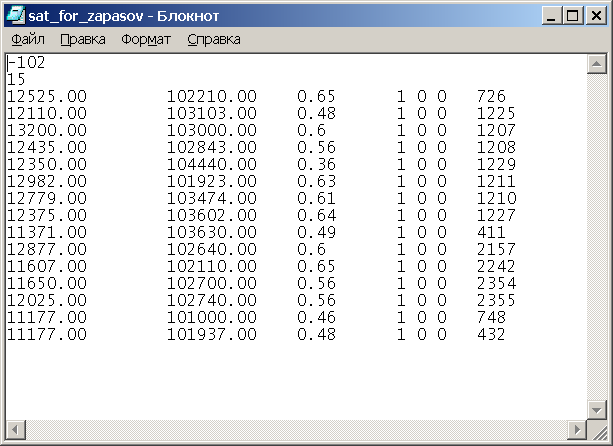Click the number 2354
The image size is (613, 446).
coord(496,283)
